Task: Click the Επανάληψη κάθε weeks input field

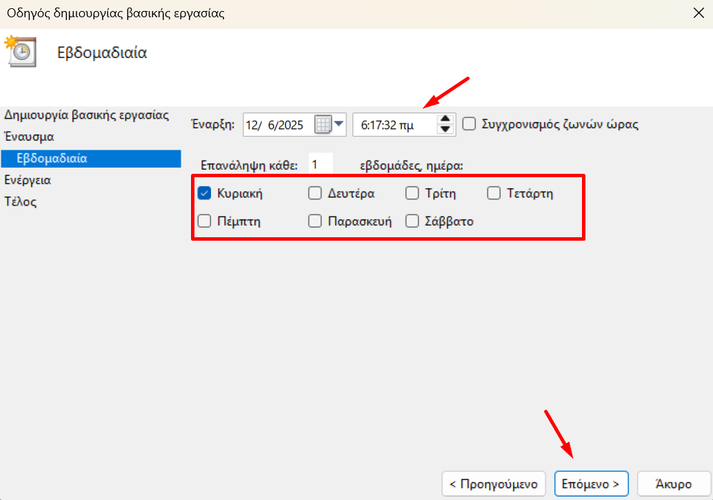Action: [x=321, y=165]
